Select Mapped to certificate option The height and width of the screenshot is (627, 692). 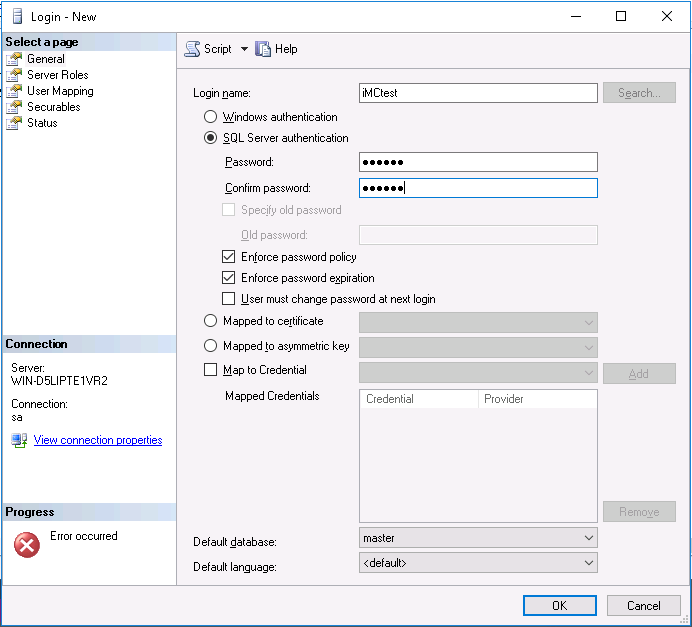point(211,321)
